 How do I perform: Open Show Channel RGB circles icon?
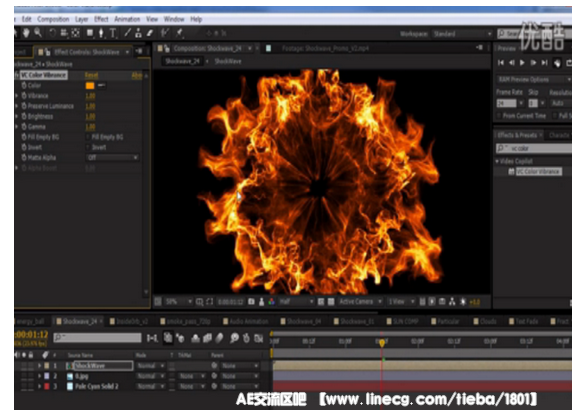point(271,302)
